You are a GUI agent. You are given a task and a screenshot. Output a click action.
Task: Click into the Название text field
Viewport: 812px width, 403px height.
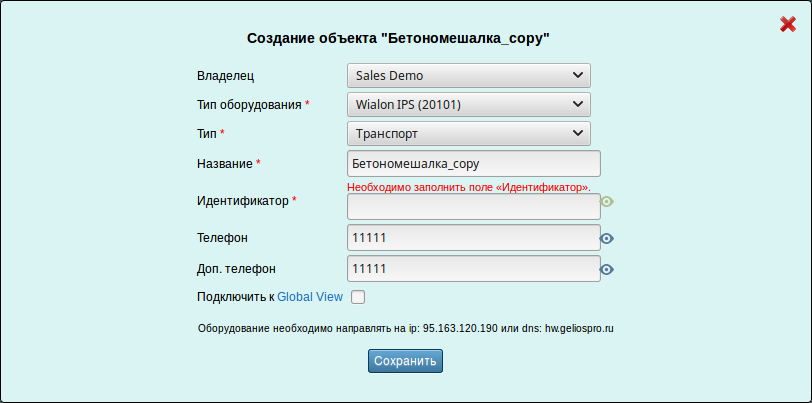pyautogui.click(x=473, y=163)
